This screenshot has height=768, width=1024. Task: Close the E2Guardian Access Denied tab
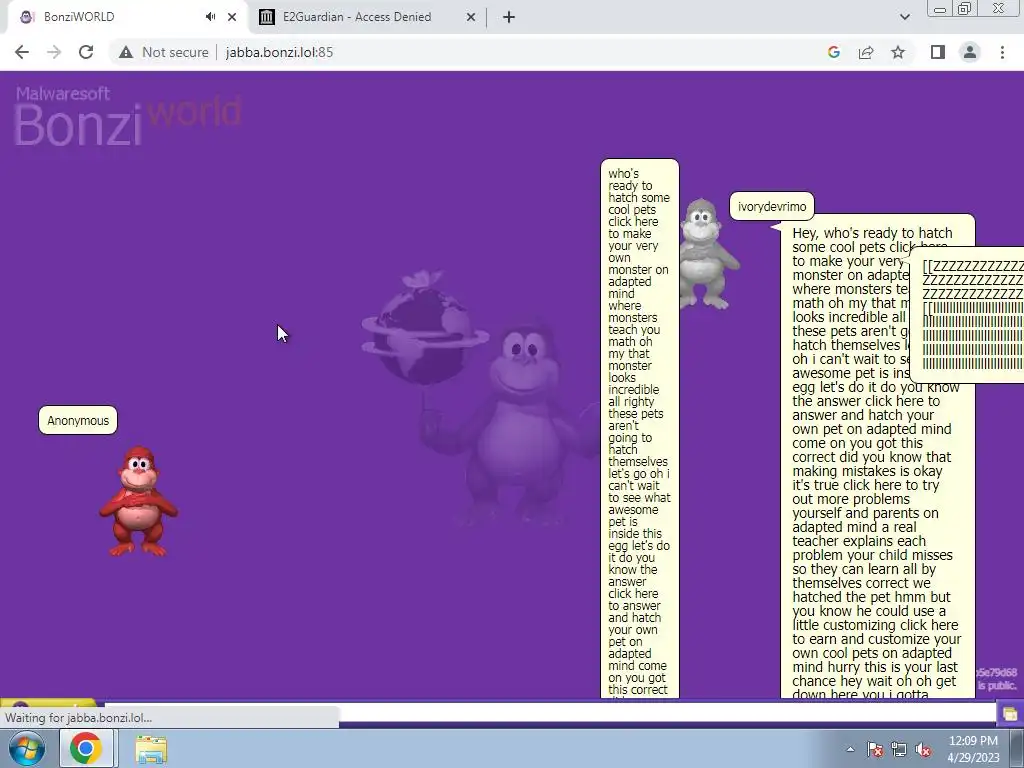pos(471,17)
